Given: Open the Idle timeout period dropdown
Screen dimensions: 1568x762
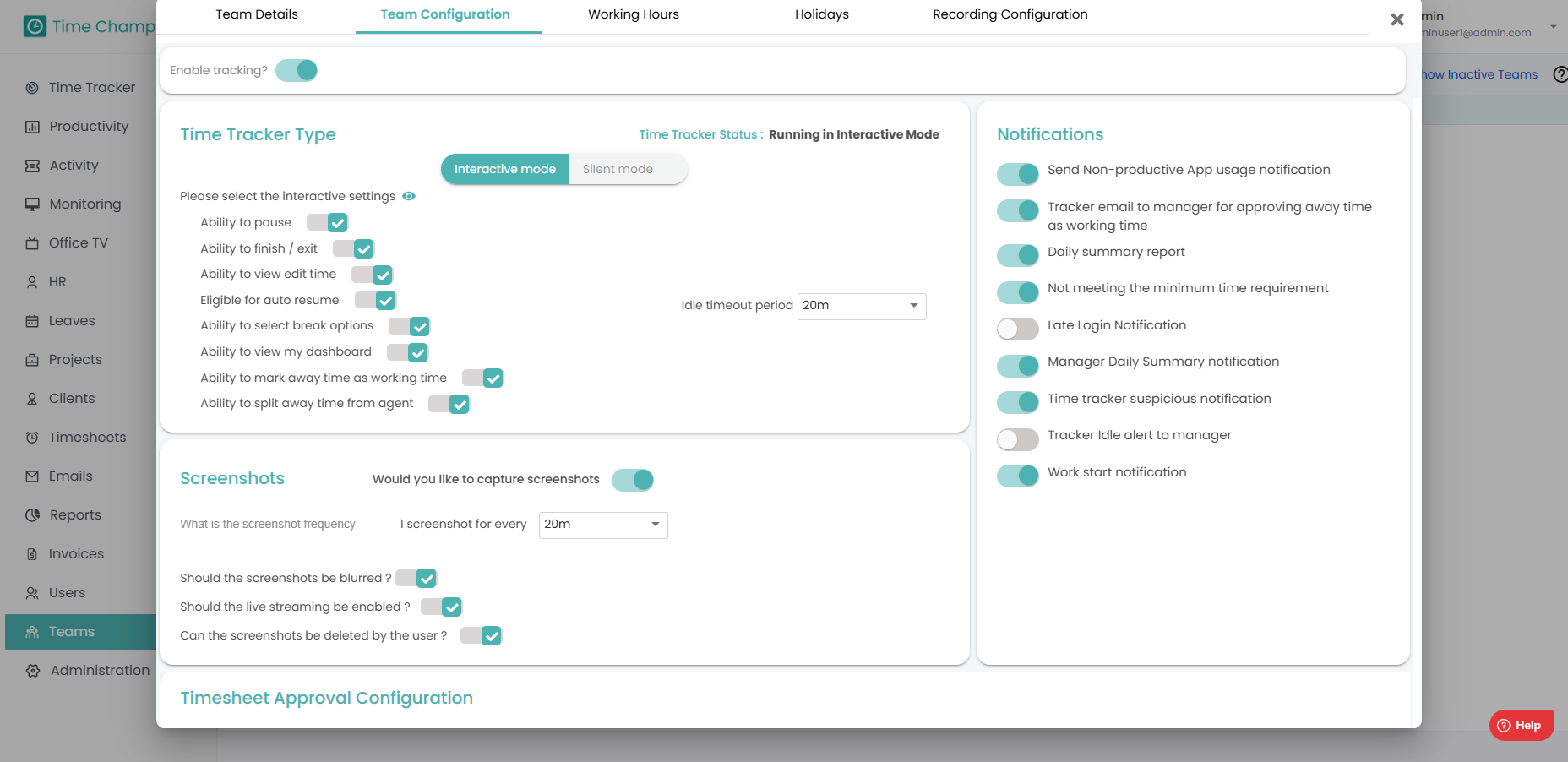Looking at the screenshot, I should pos(862,306).
